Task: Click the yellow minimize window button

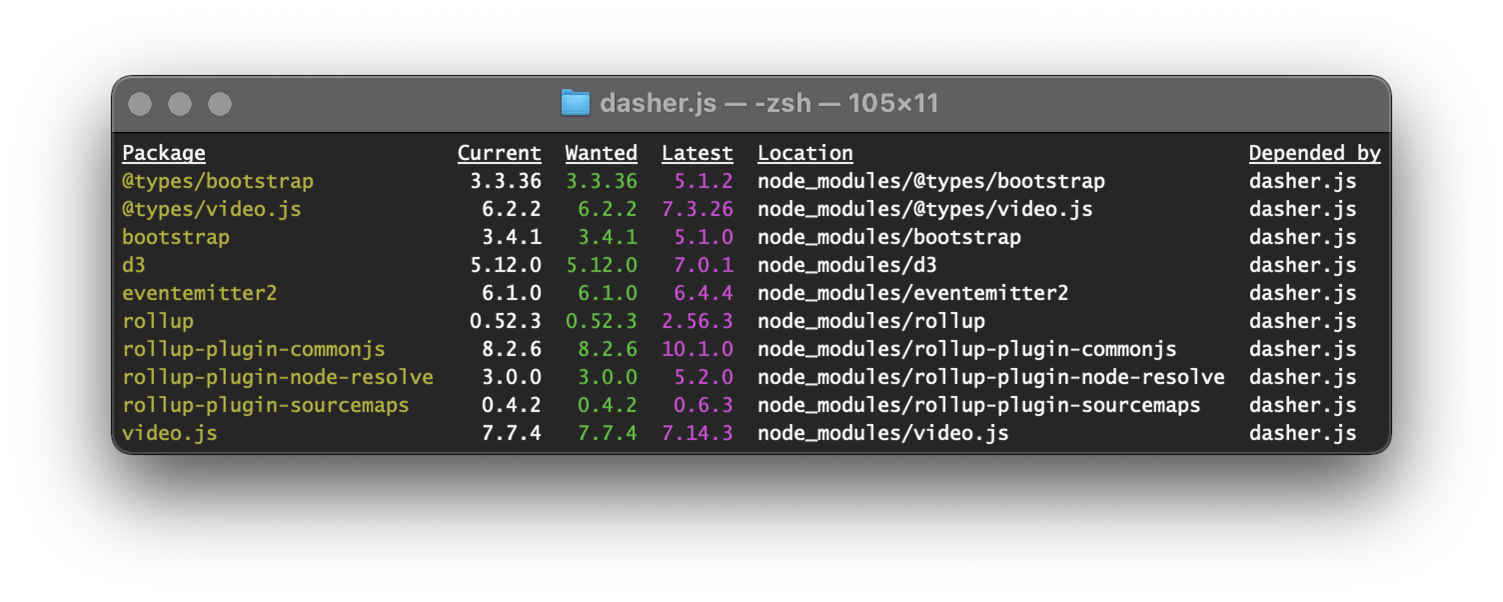Action: click(180, 104)
